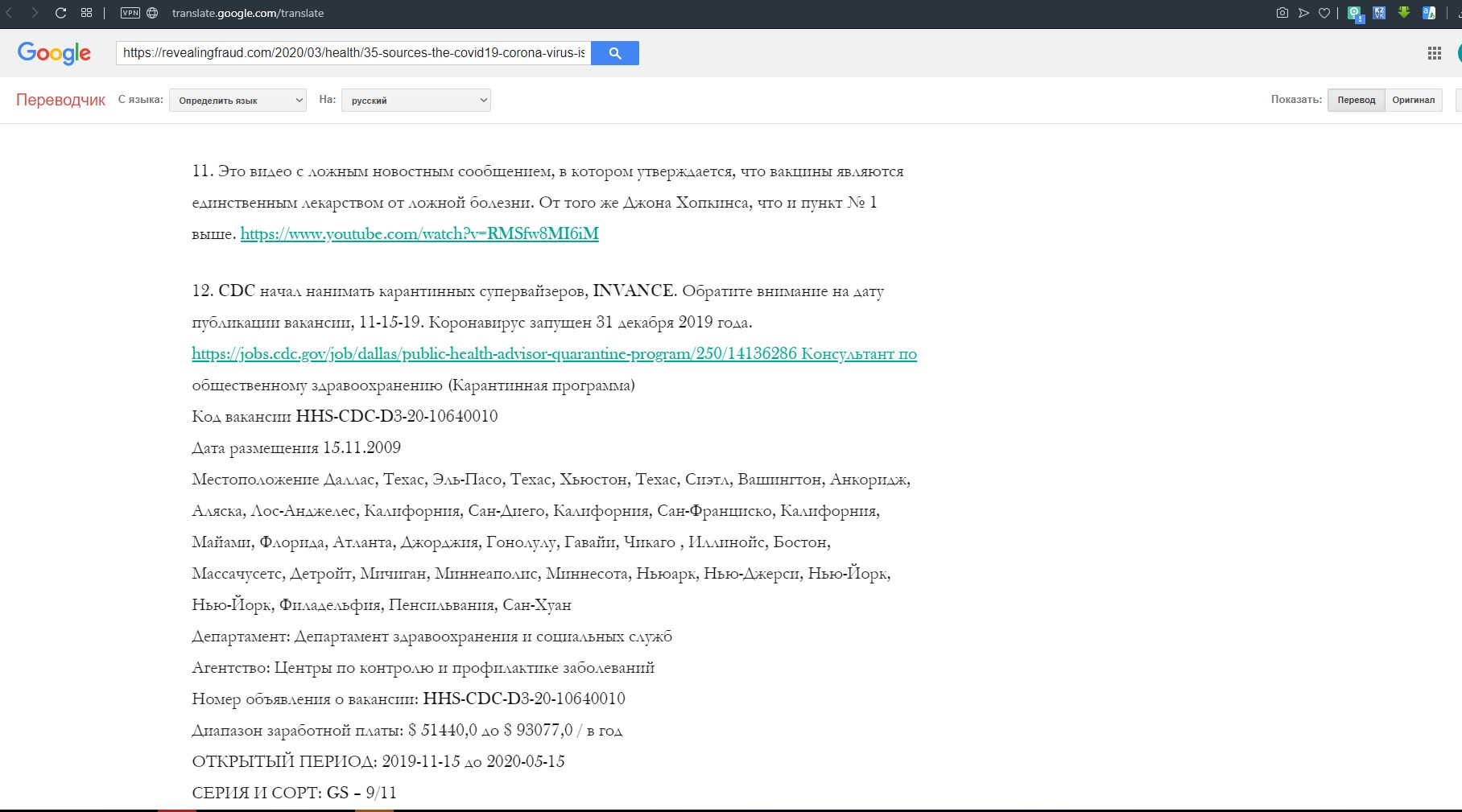Add page to bookmarks with heart icon
Screen dimensions: 1462x812
click(x=1324, y=13)
